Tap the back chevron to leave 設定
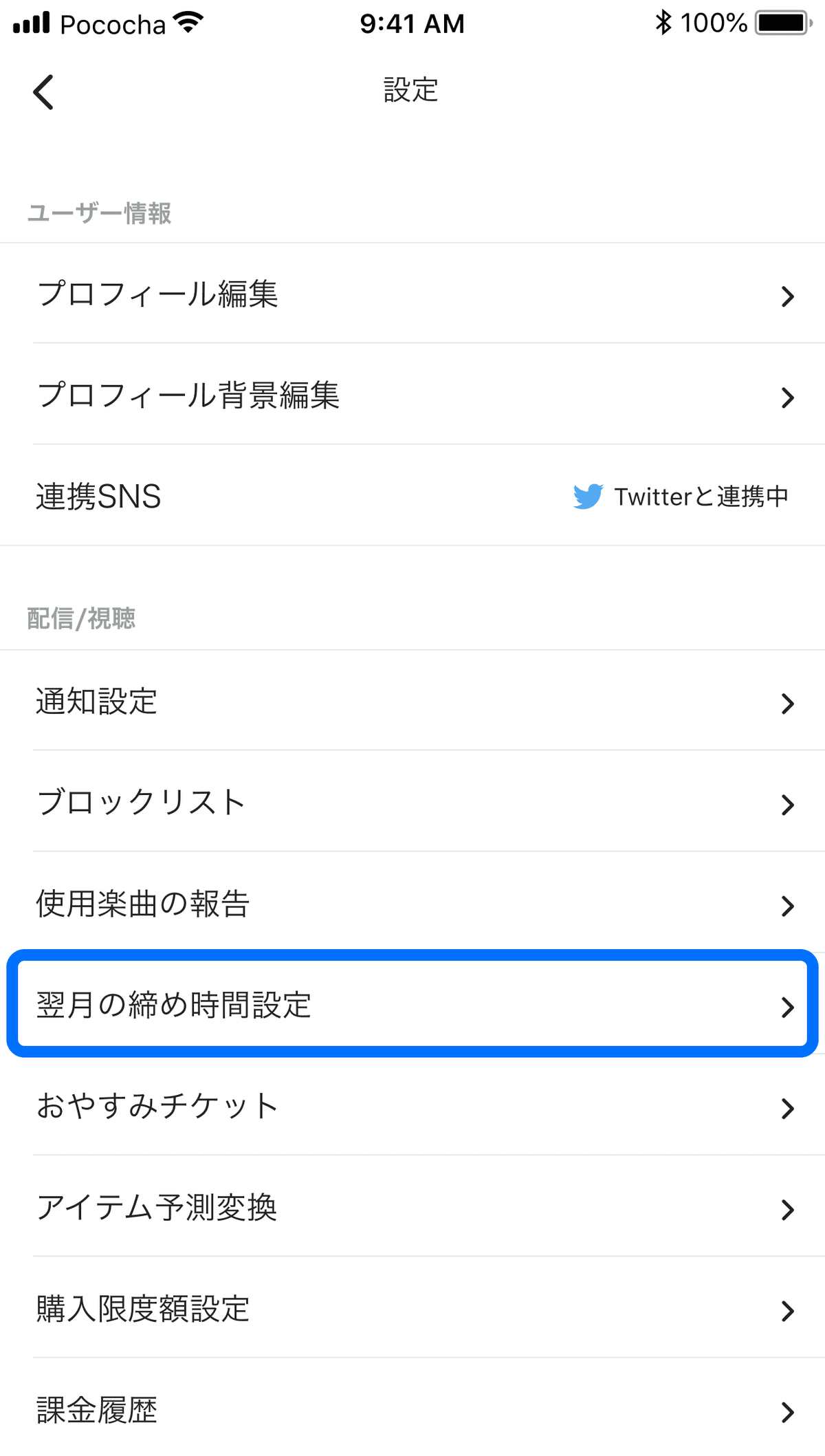 [43, 90]
